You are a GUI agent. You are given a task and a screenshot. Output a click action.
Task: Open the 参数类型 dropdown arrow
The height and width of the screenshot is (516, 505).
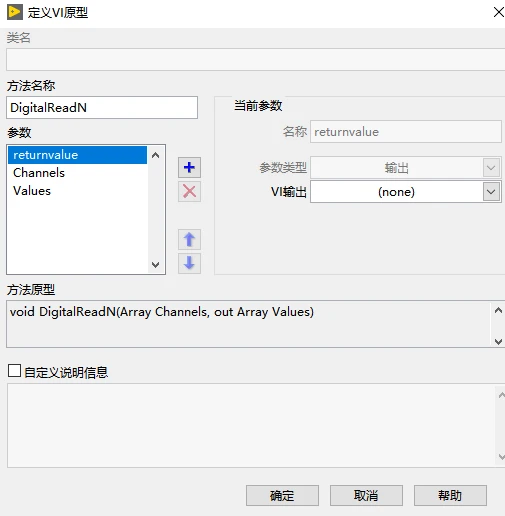[x=491, y=167]
